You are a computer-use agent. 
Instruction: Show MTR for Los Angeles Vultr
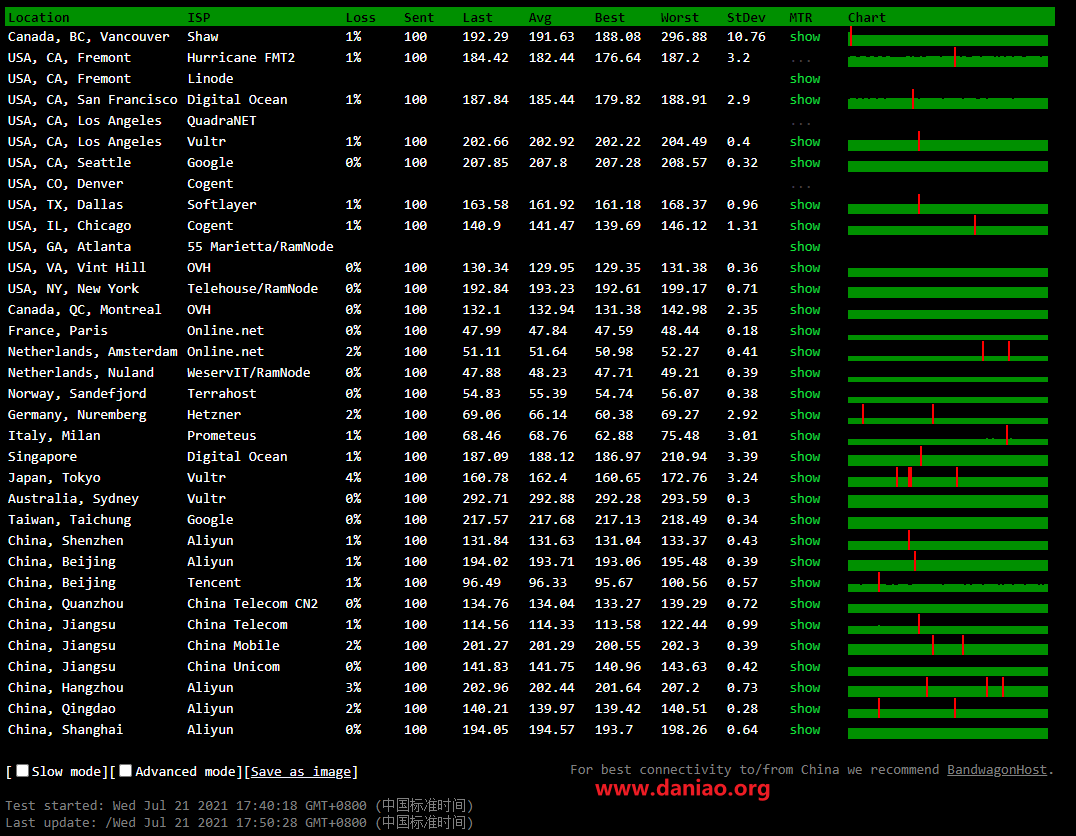tap(805, 141)
